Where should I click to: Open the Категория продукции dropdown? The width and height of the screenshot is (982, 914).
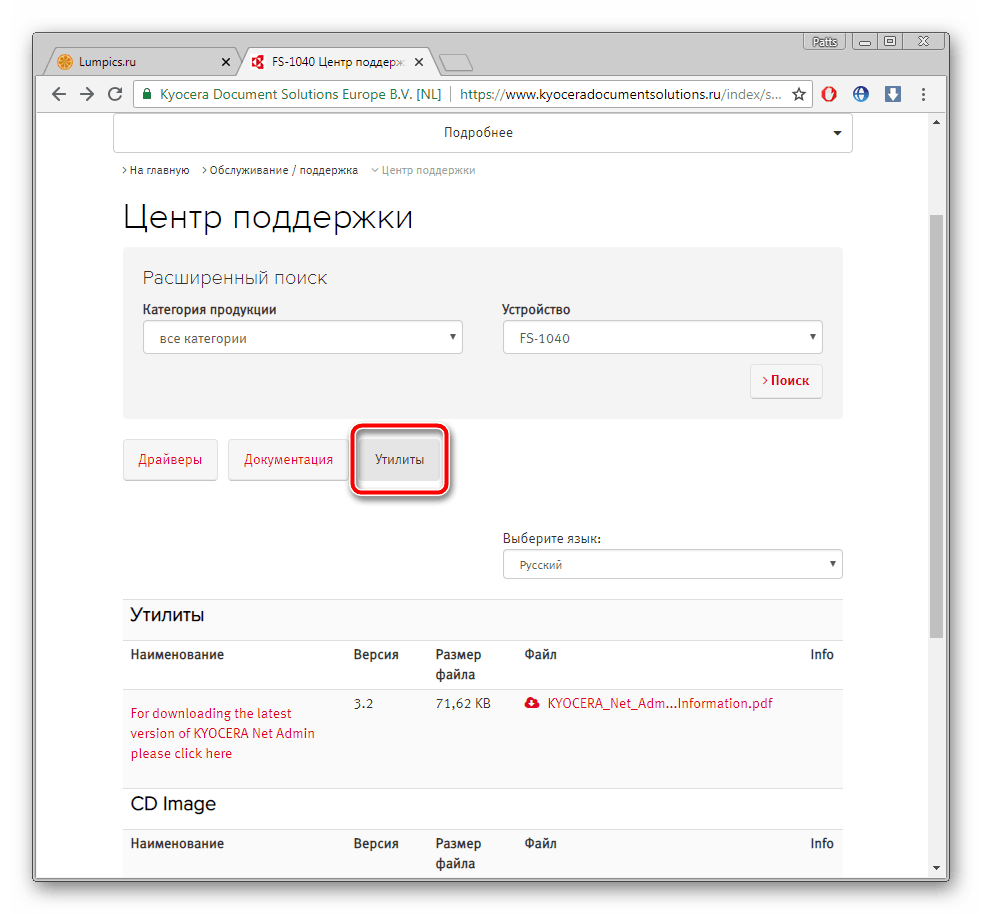302,338
